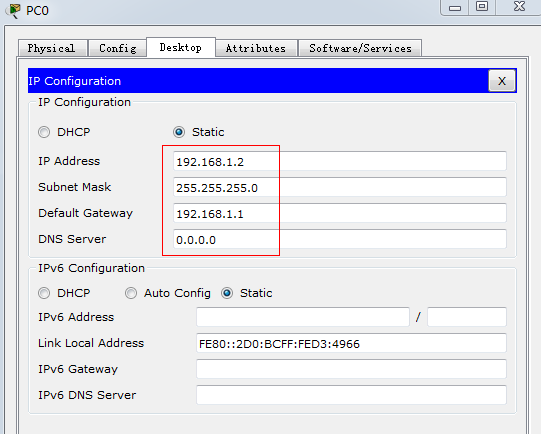Screen dimensions: 541x434
Task: Select the IPv4 DHCP radio button
Action: click(44, 132)
